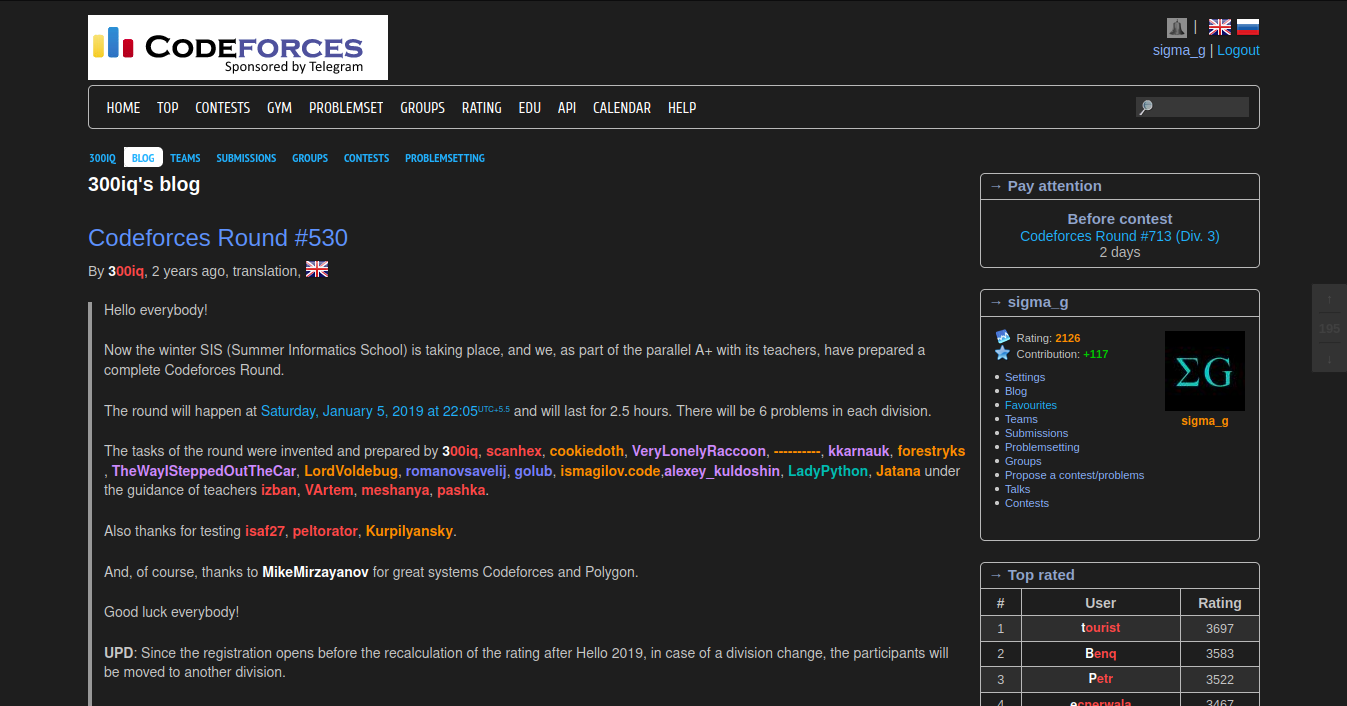Viewport: 1347px width, 706px height.
Task: Open PROBLEMSET in main menu
Action: point(346,107)
